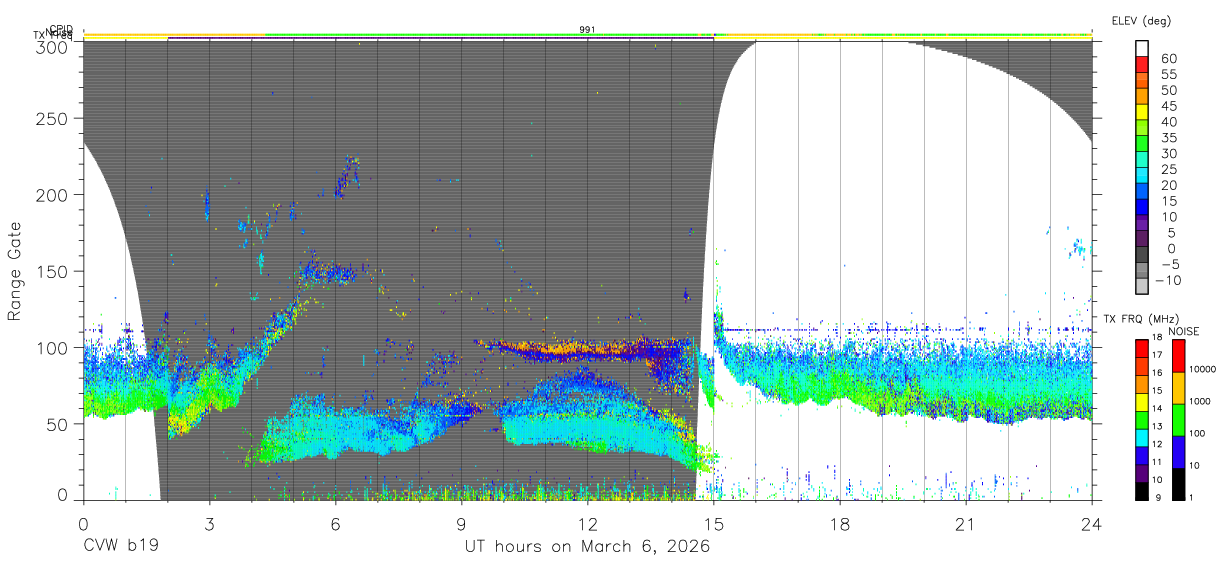Image resolution: width=1228 pixels, height=567 pixels.
Task: Click the '−5' label in ELEV legend
Action: point(1168,264)
